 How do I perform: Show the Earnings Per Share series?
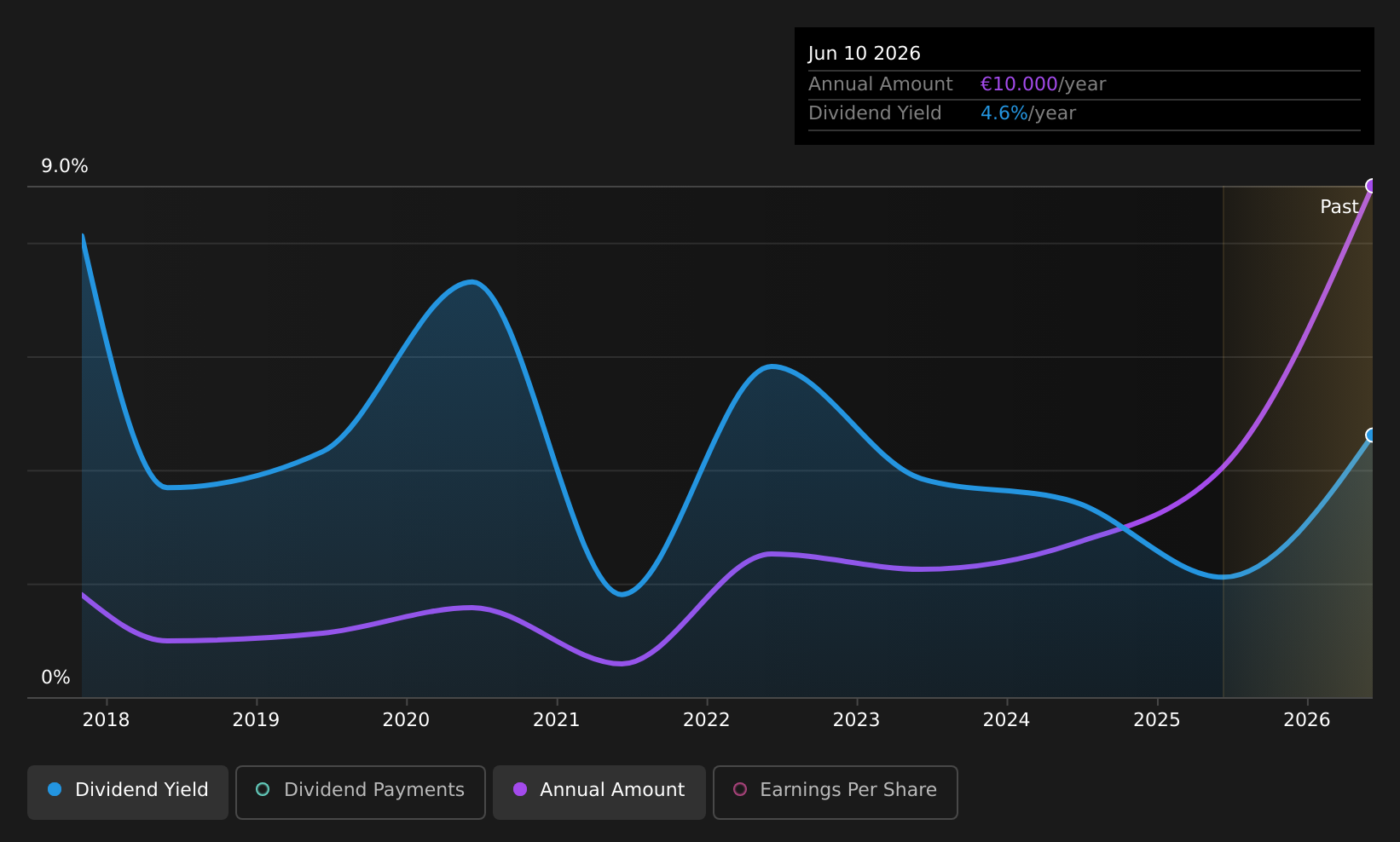(836, 792)
